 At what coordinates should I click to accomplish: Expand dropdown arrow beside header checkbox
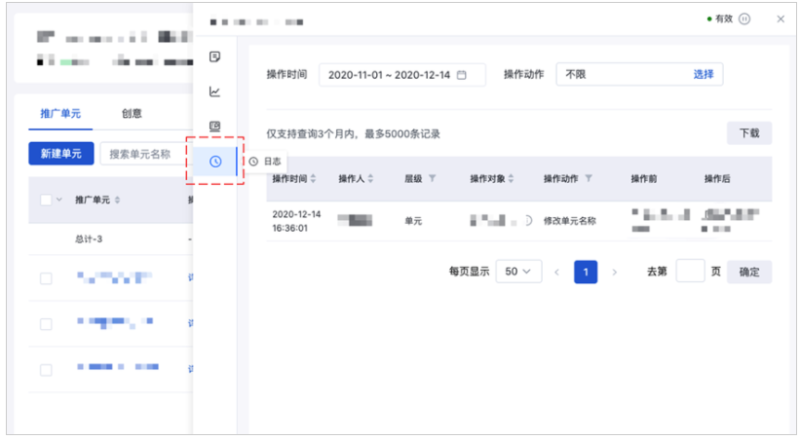[59, 199]
